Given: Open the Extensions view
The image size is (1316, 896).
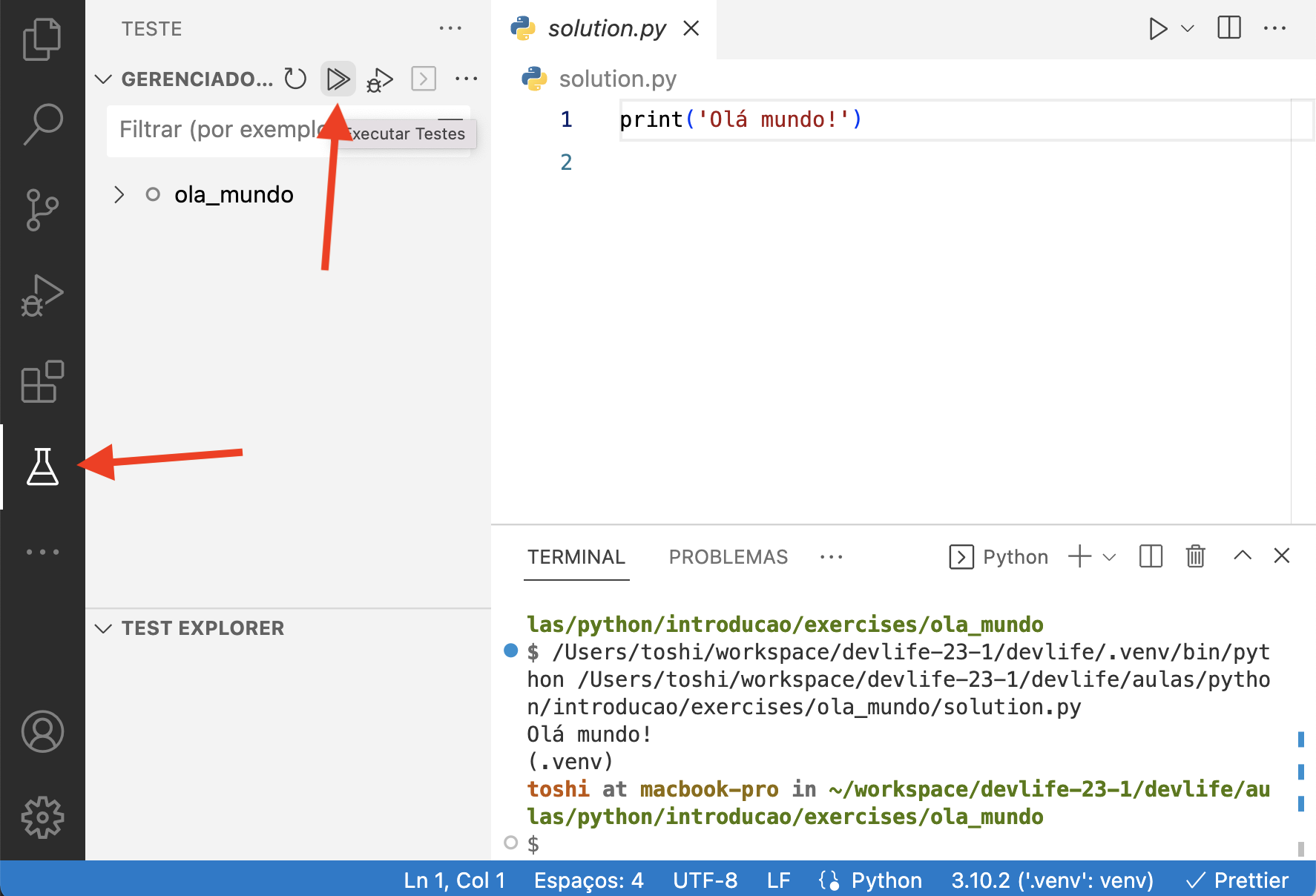Looking at the screenshot, I should coord(42,381).
